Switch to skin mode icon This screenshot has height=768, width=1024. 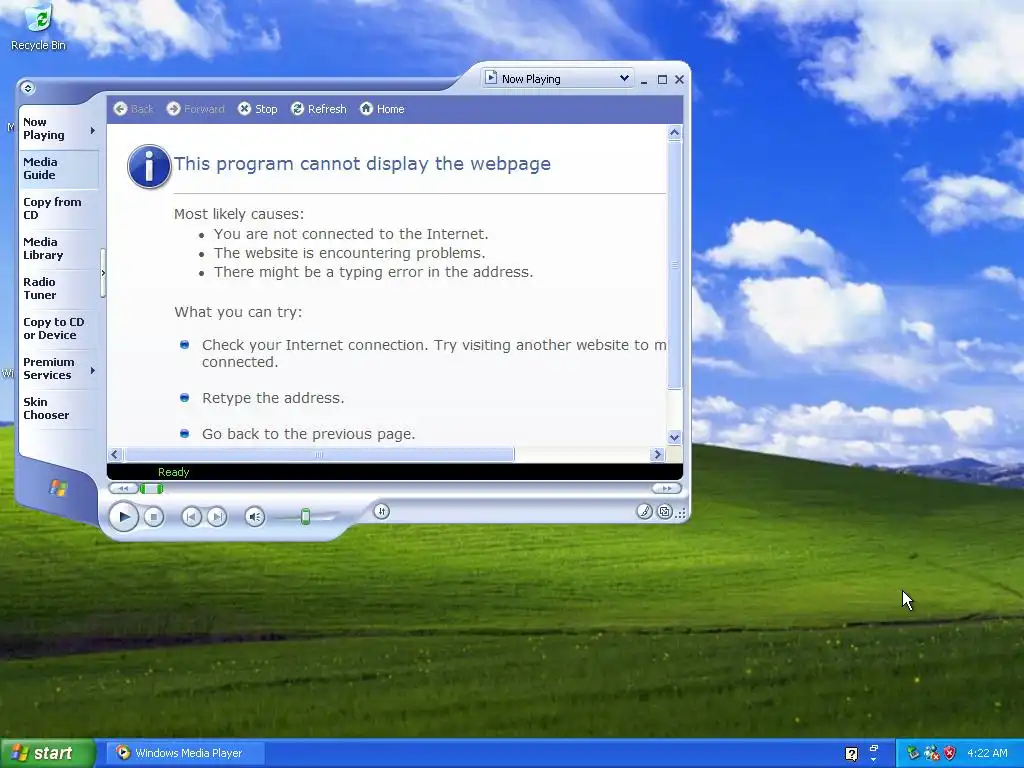pos(665,512)
